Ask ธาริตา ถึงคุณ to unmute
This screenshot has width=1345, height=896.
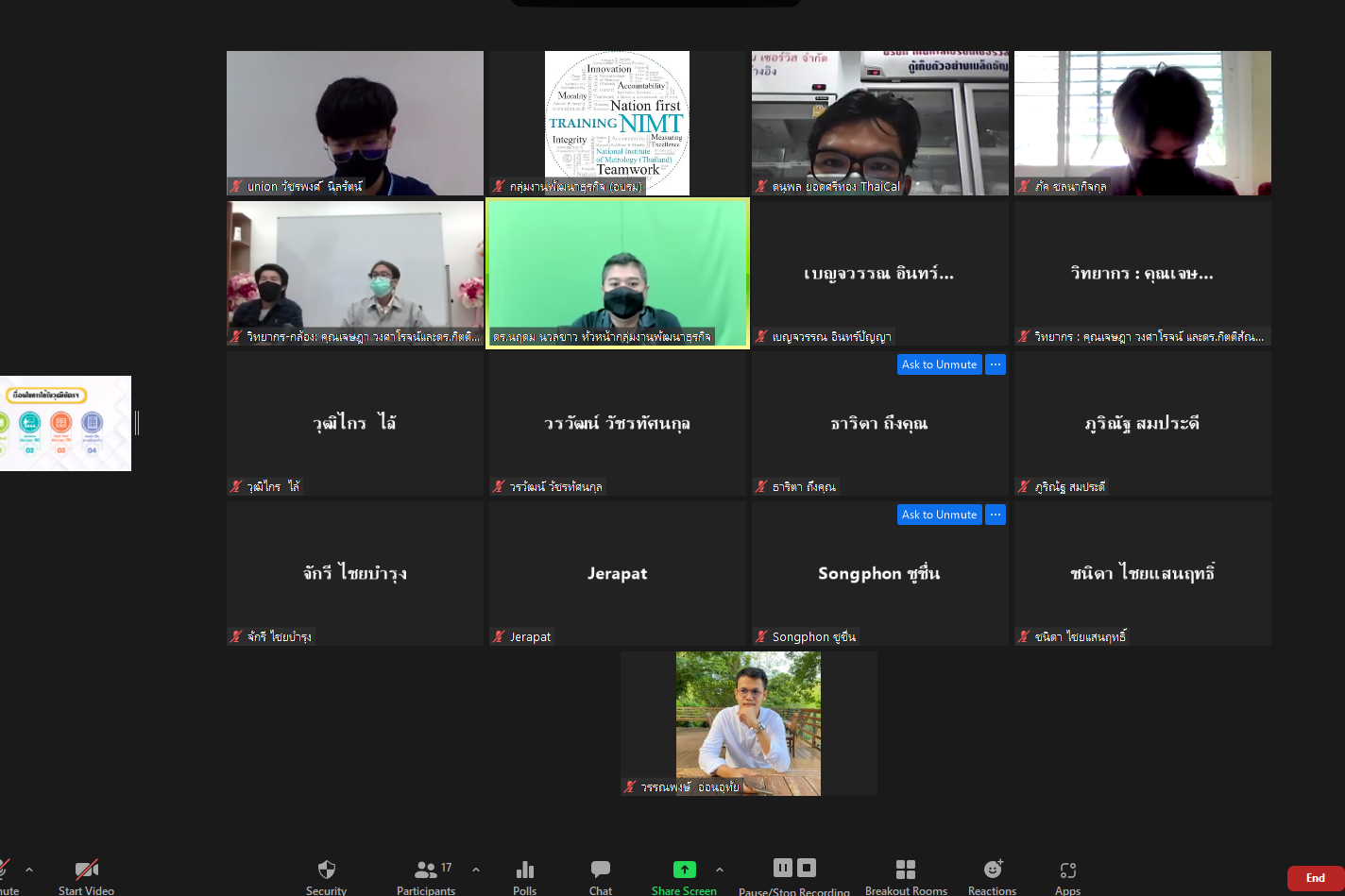click(939, 364)
